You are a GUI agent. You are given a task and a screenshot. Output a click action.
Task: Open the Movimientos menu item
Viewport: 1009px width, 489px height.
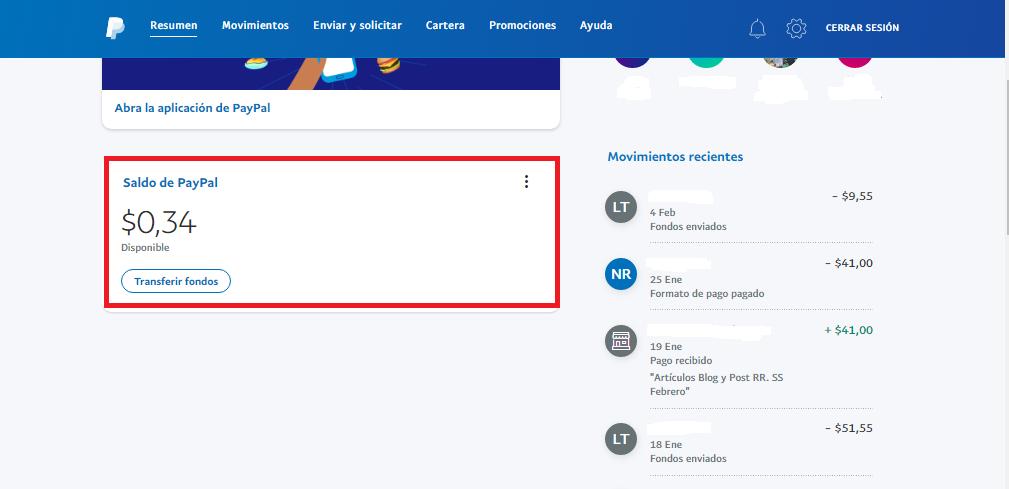(255, 26)
